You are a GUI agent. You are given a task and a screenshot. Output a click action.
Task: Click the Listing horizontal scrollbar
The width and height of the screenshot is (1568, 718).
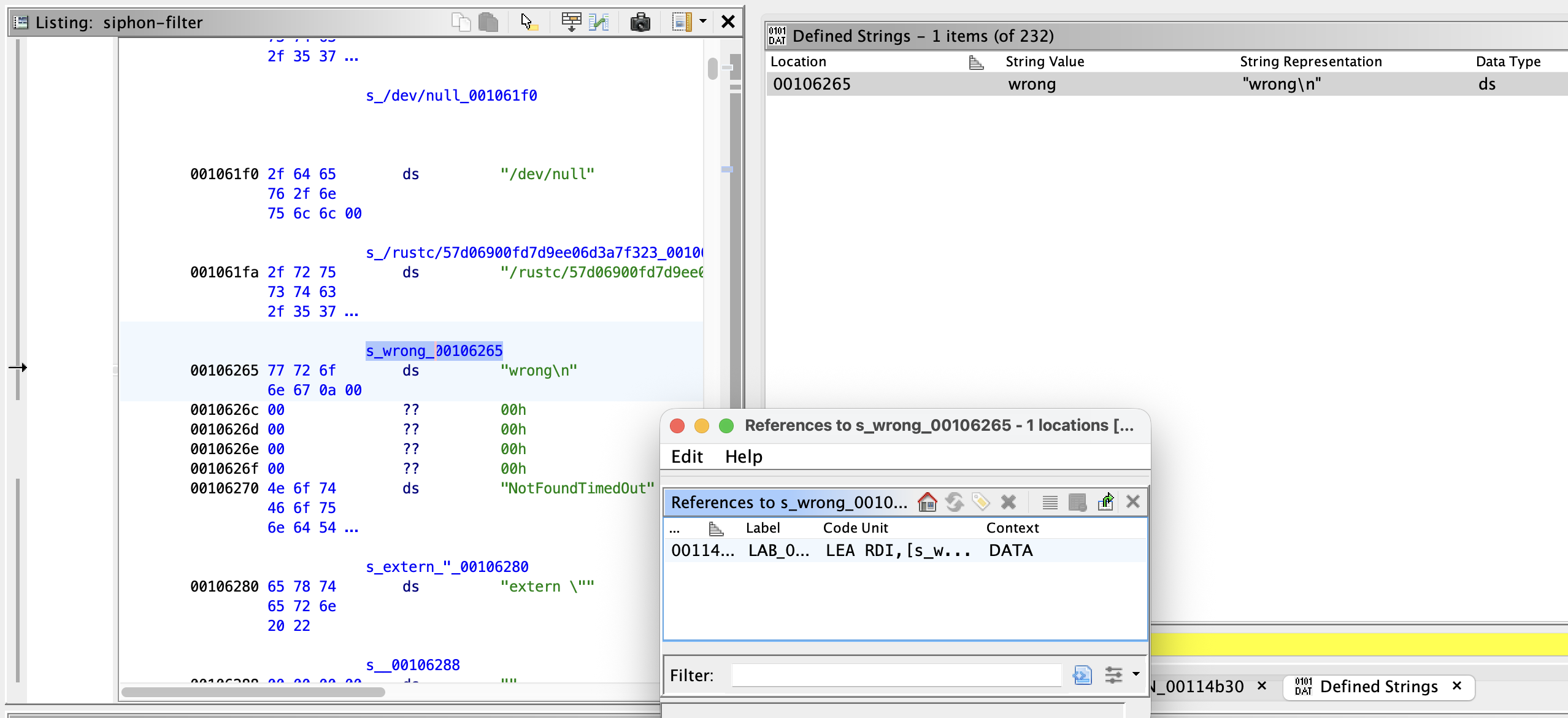[x=253, y=692]
